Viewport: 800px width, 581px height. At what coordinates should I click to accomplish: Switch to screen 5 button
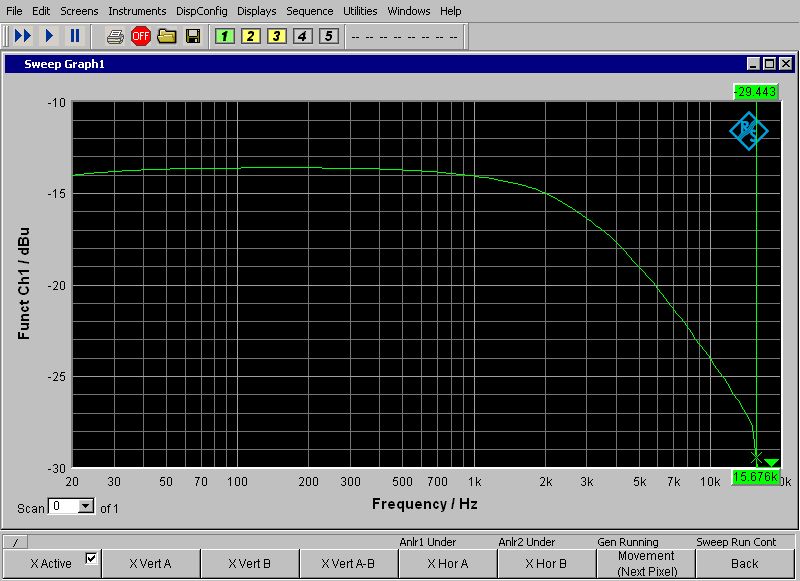(329, 36)
